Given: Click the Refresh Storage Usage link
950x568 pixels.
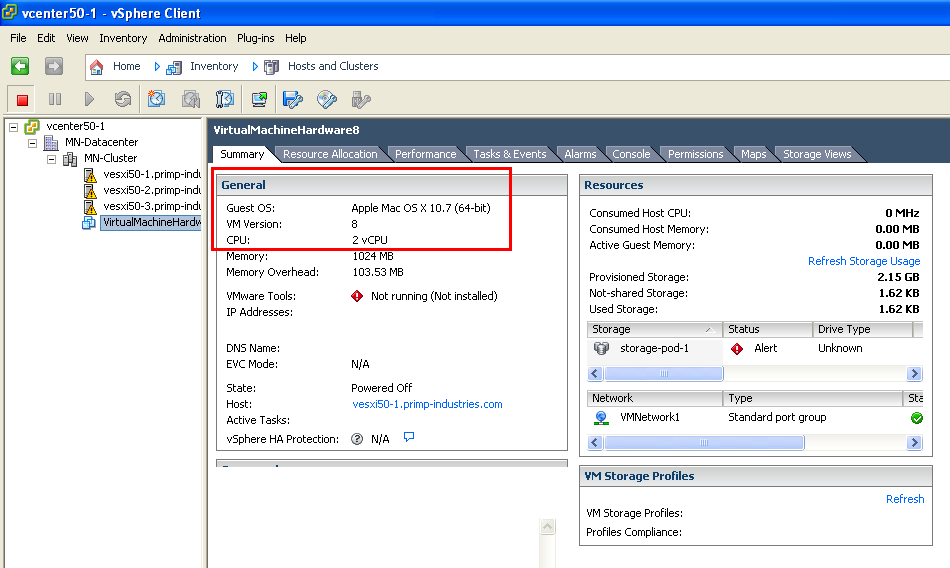Looking at the screenshot, I should click(864, 261).
